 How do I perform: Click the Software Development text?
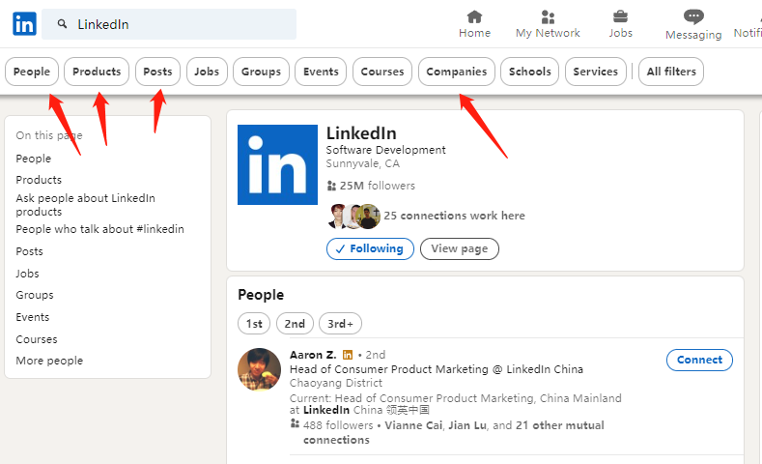385,150
